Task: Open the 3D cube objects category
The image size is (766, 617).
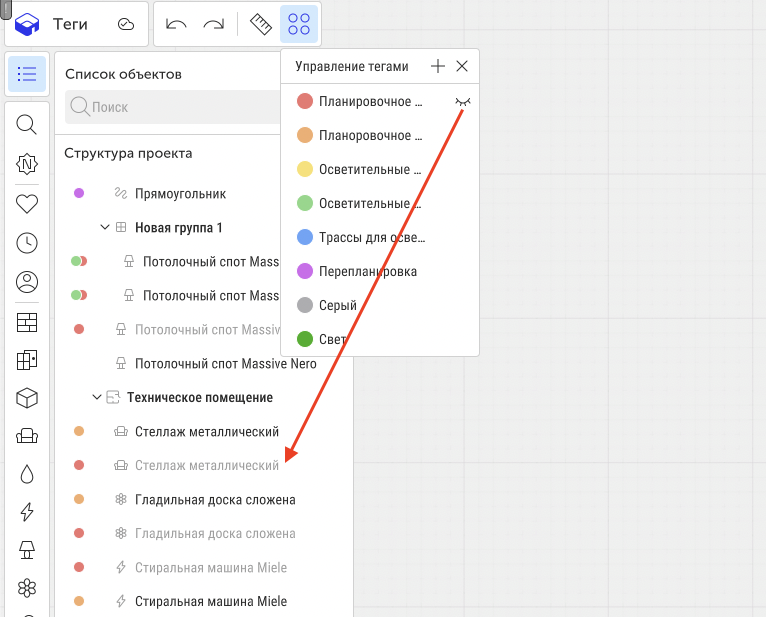Action: click(27, 398)
